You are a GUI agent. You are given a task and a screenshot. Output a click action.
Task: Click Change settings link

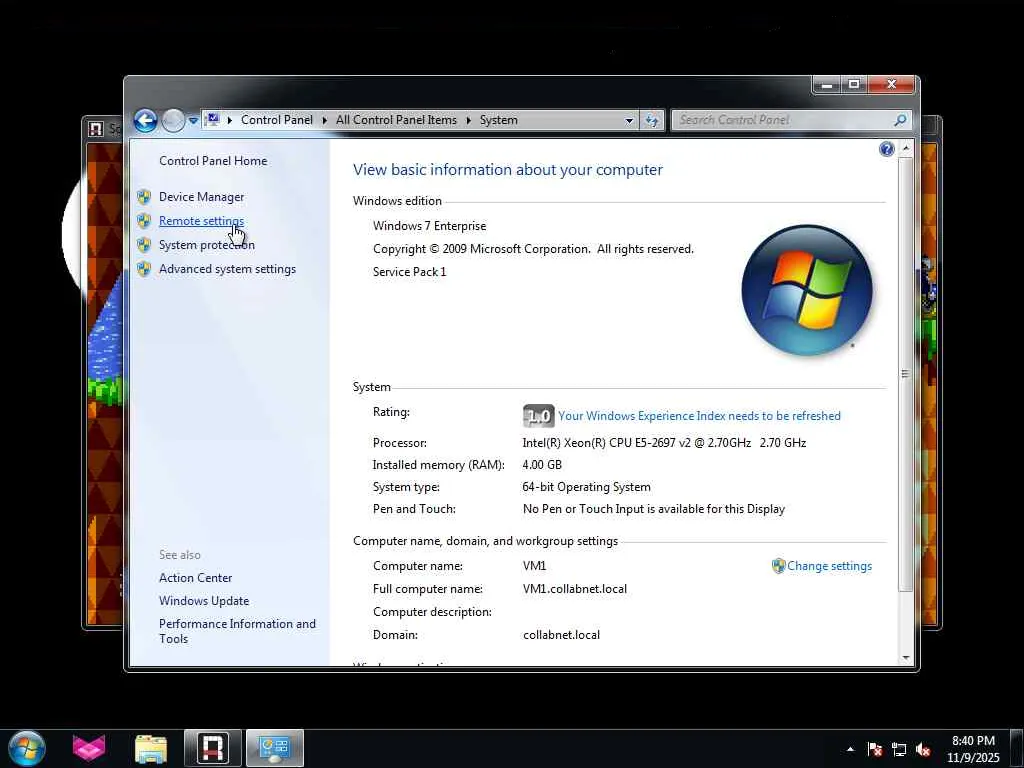[829, 566]
